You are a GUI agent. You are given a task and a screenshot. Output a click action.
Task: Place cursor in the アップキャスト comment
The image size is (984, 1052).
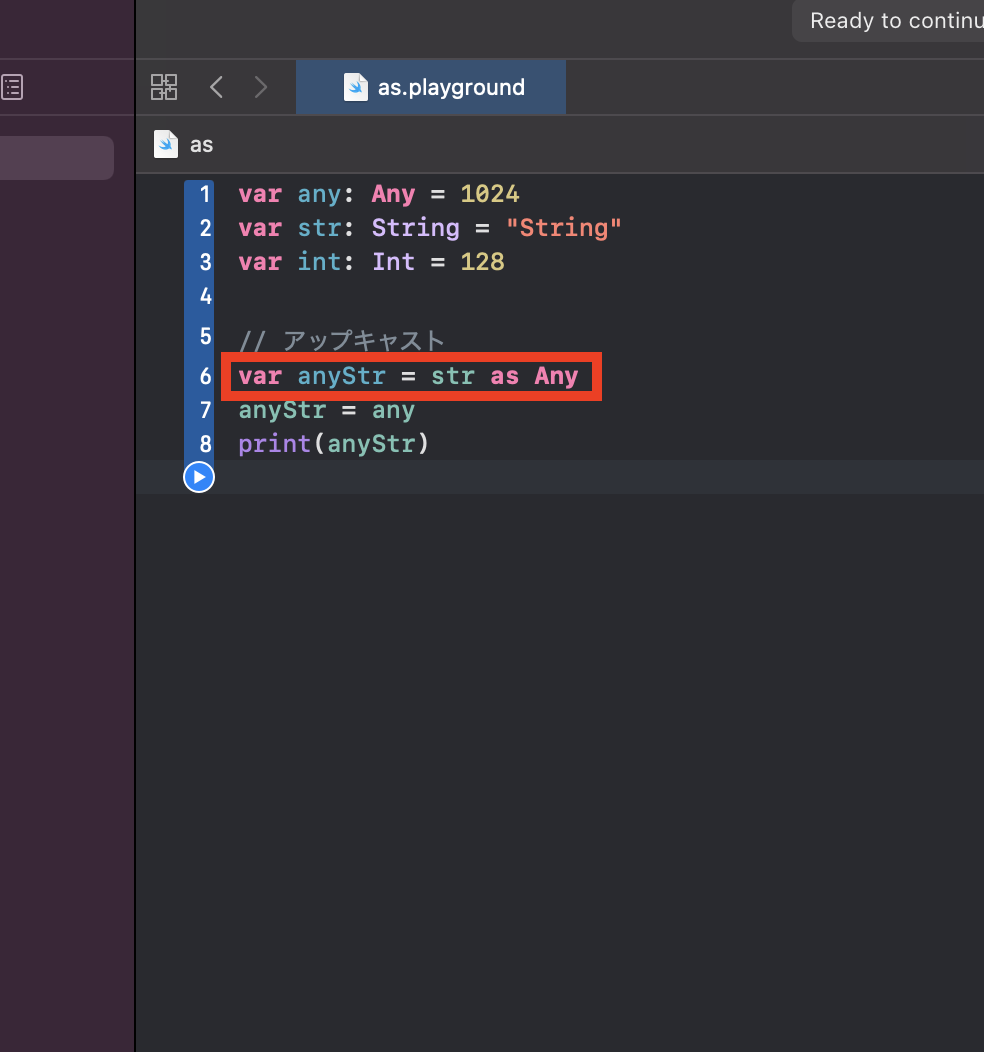pos(341,340)
